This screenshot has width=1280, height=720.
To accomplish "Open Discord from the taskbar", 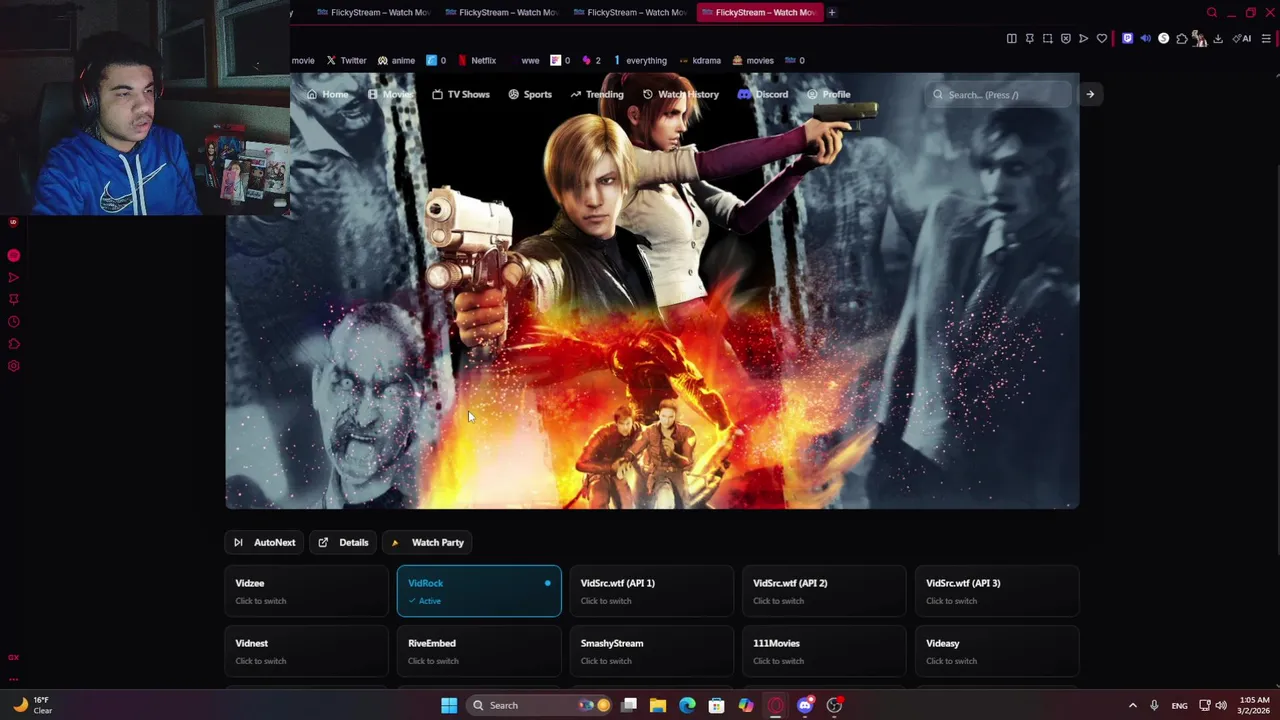I will coord(805,705).
